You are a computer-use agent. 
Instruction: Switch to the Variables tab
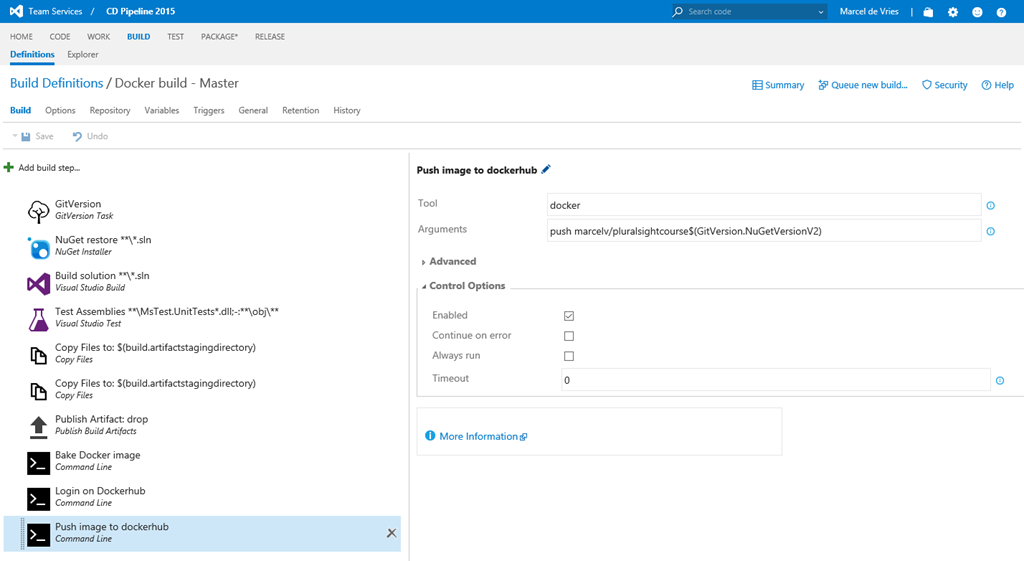[162, 111]
